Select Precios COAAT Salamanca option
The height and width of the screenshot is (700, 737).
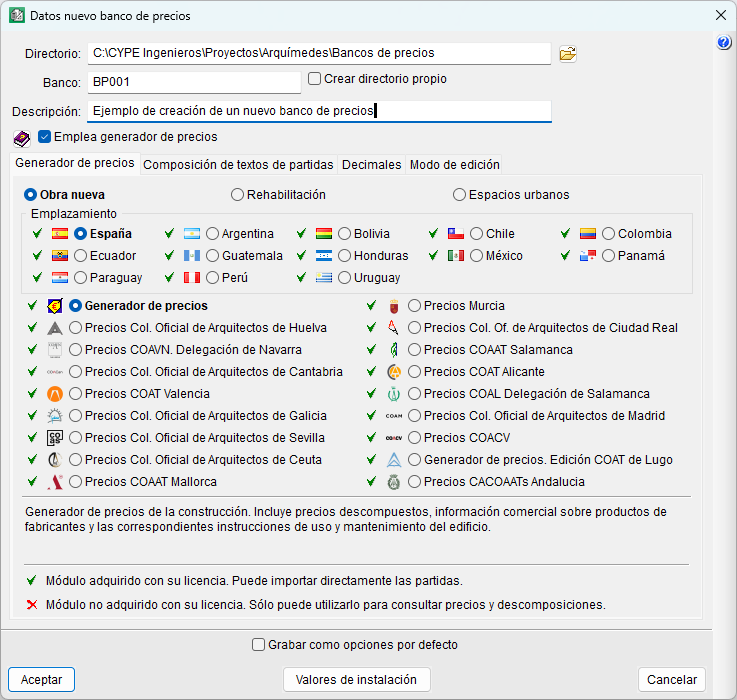pyautogui.click(x=415, y=350)
